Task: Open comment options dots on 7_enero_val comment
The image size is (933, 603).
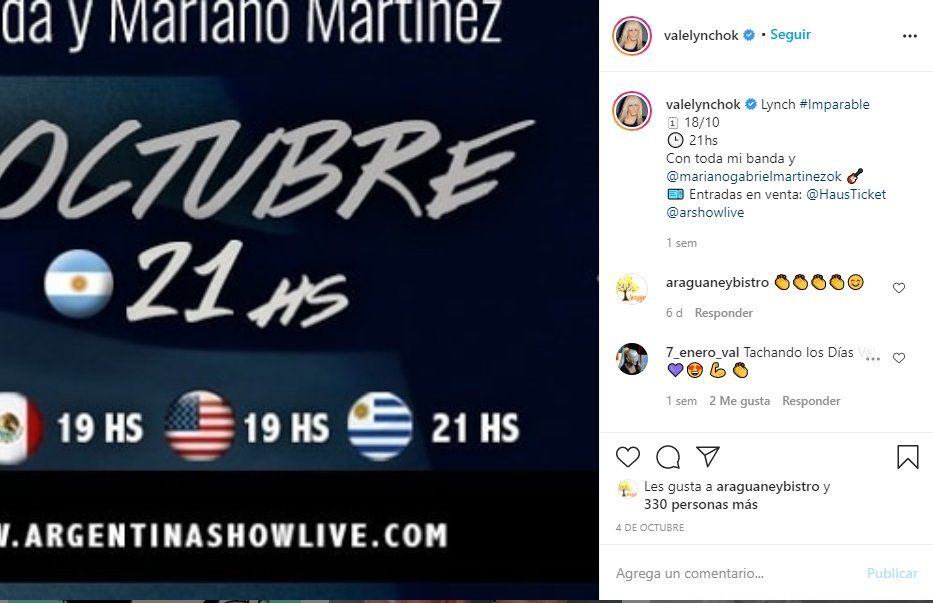Action: 873,358
